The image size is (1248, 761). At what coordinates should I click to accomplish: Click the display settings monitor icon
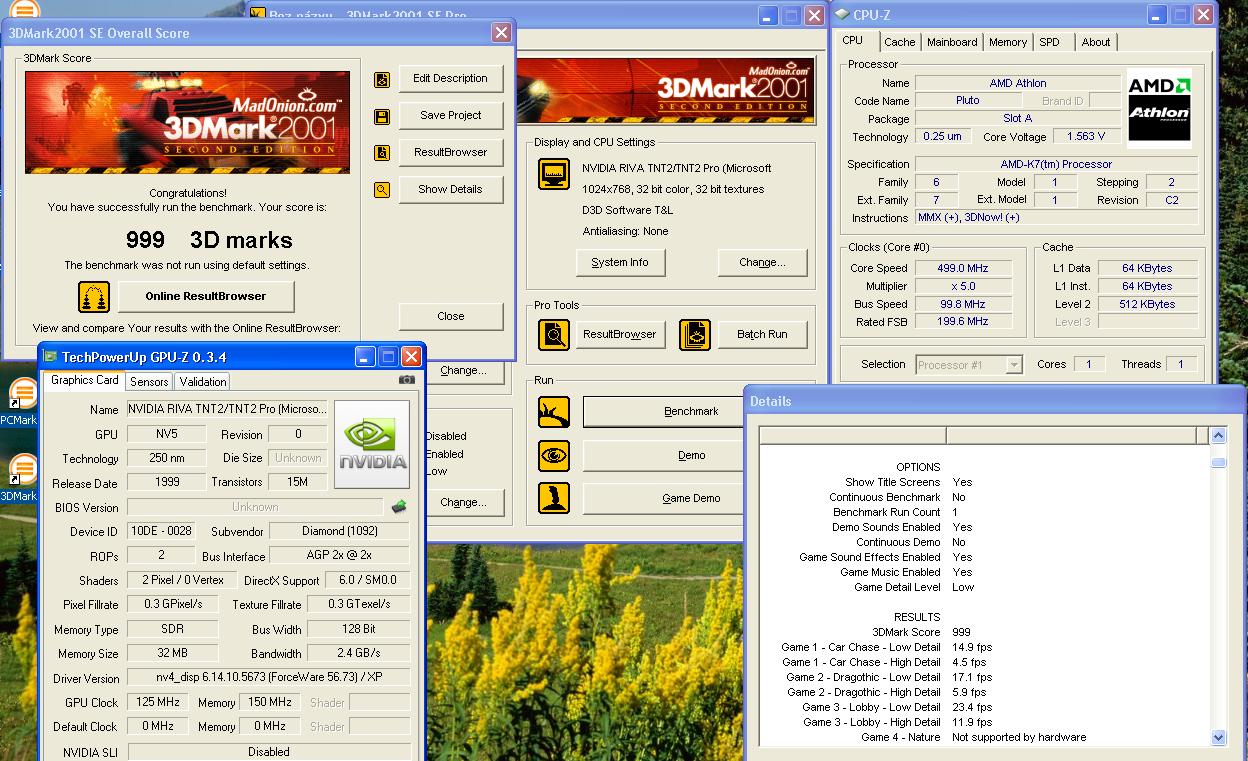pos(554,174)
